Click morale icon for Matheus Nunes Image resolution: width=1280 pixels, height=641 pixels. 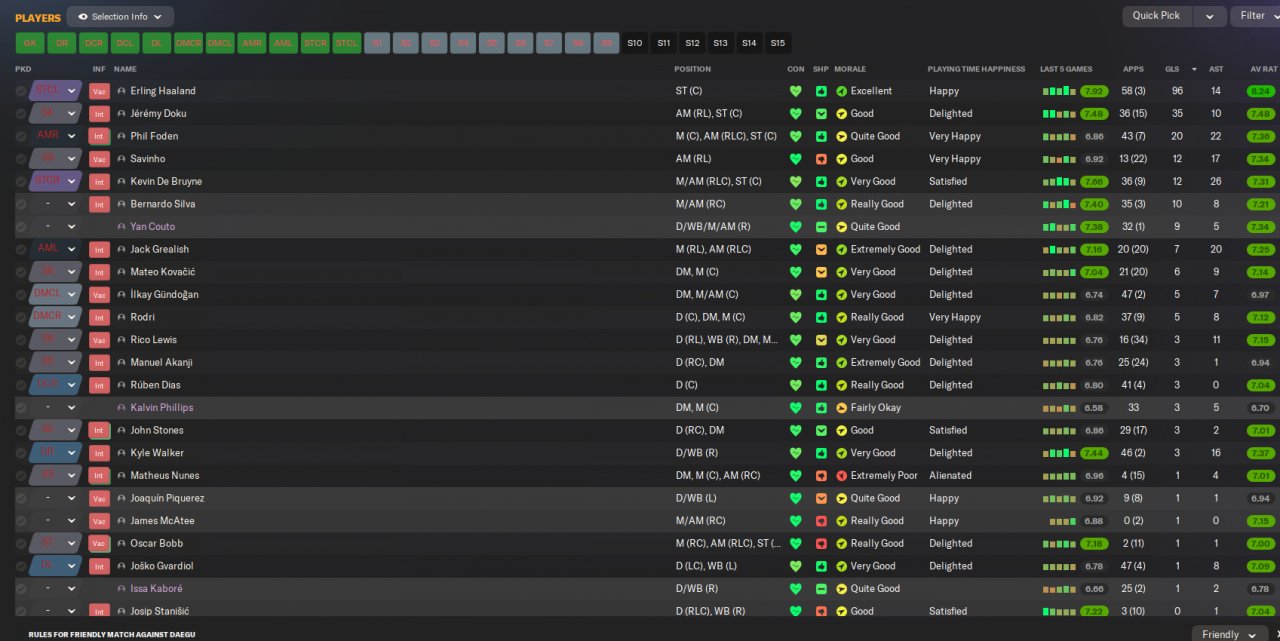pyautogui.click(x=841, y=476)
